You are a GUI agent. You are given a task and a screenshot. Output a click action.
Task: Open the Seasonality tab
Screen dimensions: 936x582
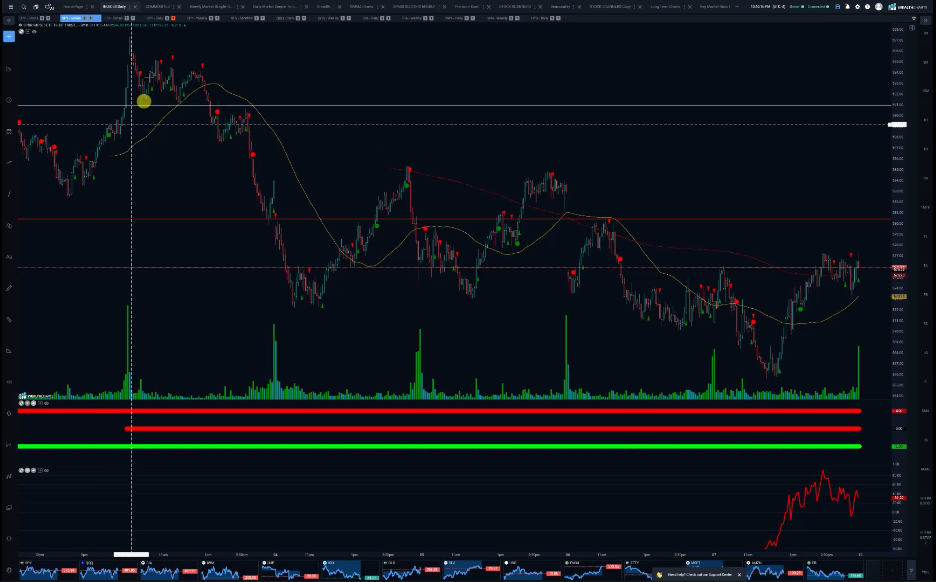(x=561, y=7)
